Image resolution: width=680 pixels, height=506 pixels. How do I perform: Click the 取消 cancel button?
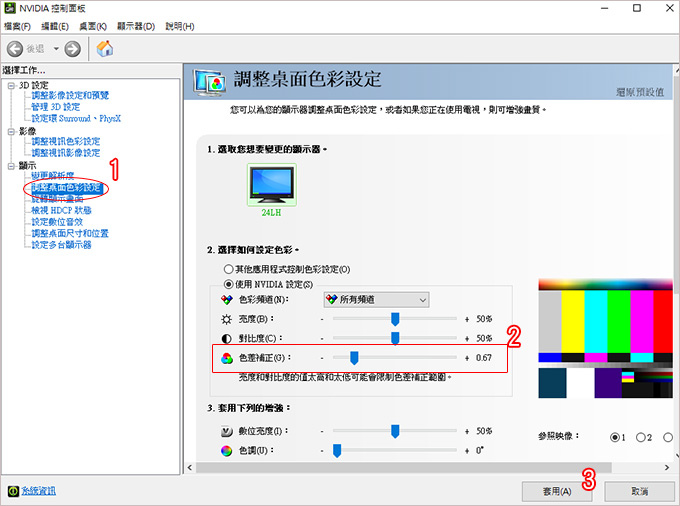pos(640,491)
